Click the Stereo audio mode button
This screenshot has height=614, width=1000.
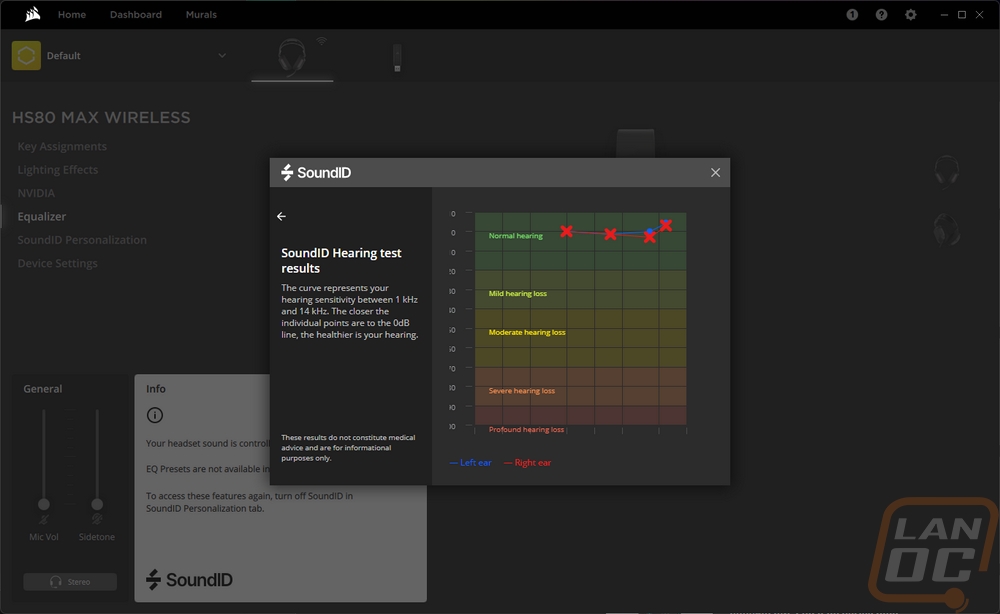click(70, 581)
